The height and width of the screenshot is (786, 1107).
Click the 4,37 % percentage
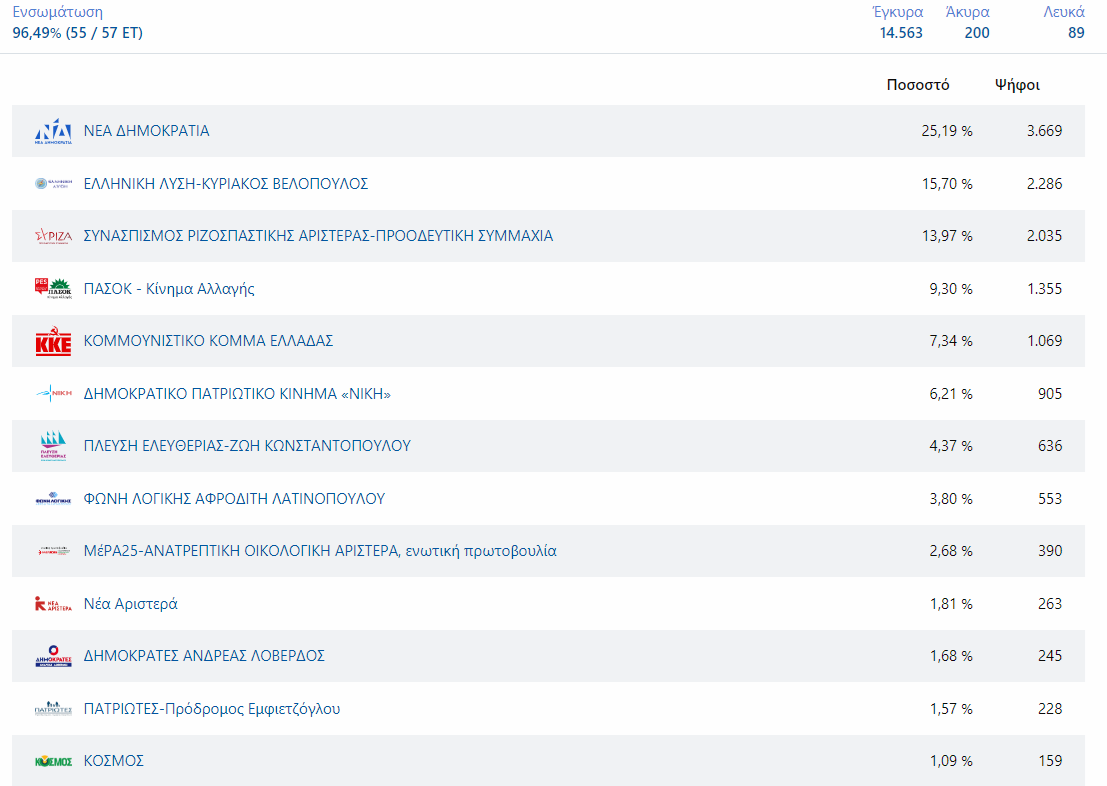[951, 446]
